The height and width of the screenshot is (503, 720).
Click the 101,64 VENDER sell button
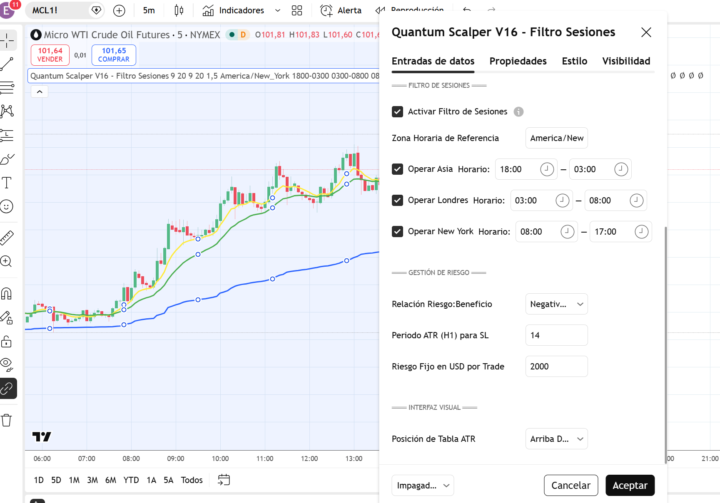[50, 55]
